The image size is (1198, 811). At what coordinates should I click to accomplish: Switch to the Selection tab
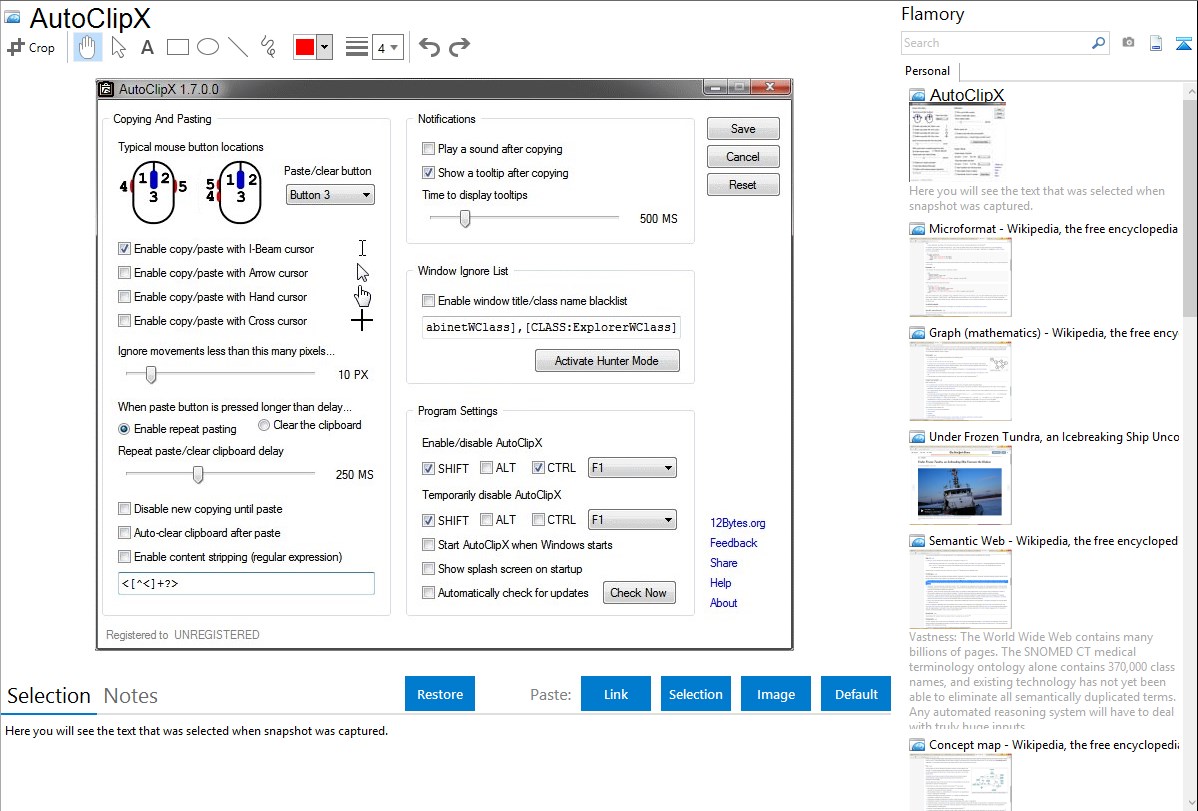coord(49,696)
